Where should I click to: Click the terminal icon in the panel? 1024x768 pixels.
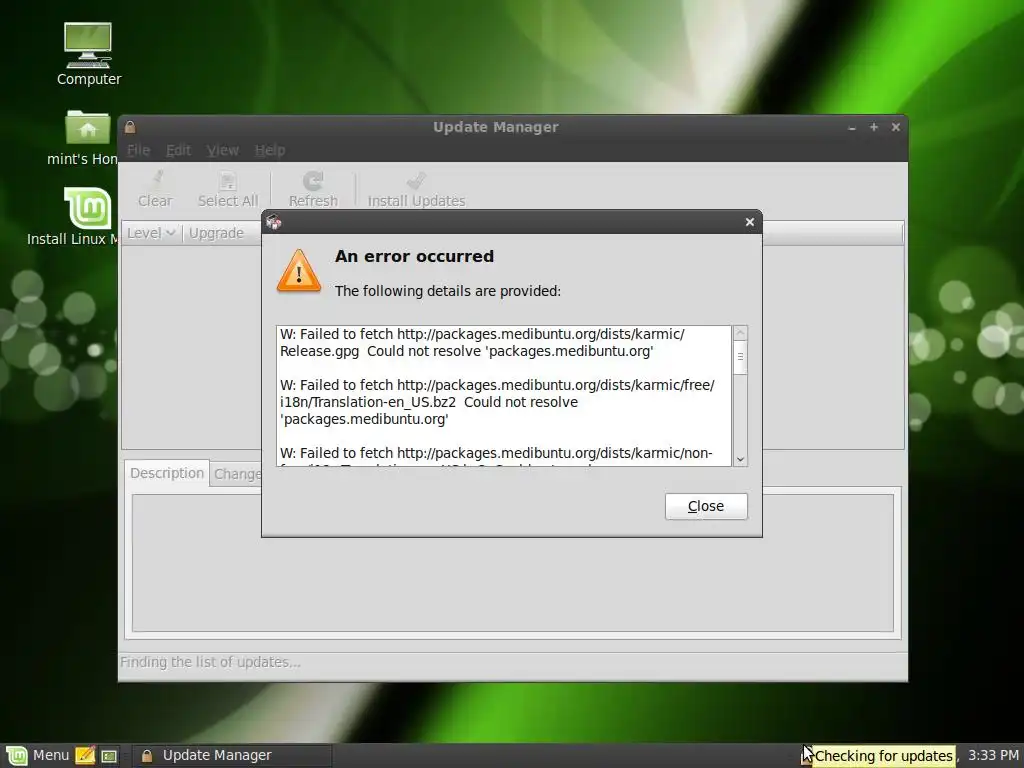click(109, 756)
